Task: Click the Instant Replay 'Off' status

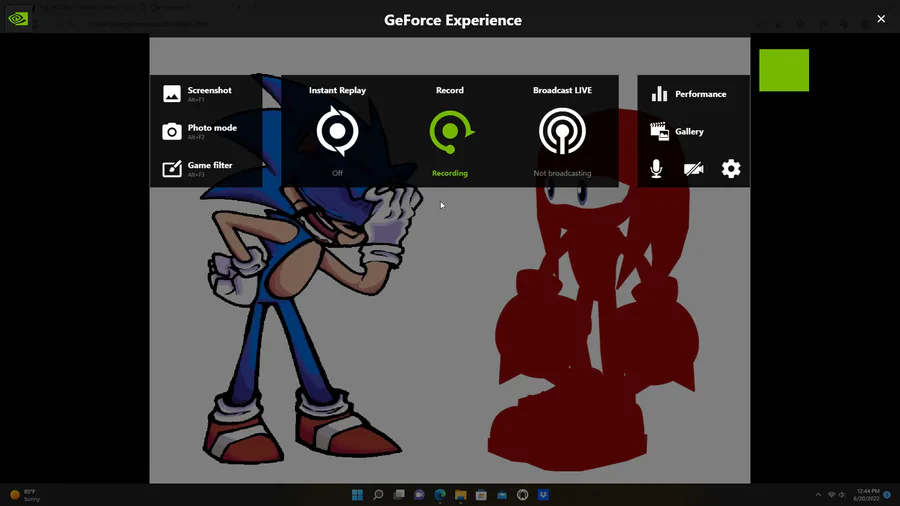Action: (x=338, y=173)
